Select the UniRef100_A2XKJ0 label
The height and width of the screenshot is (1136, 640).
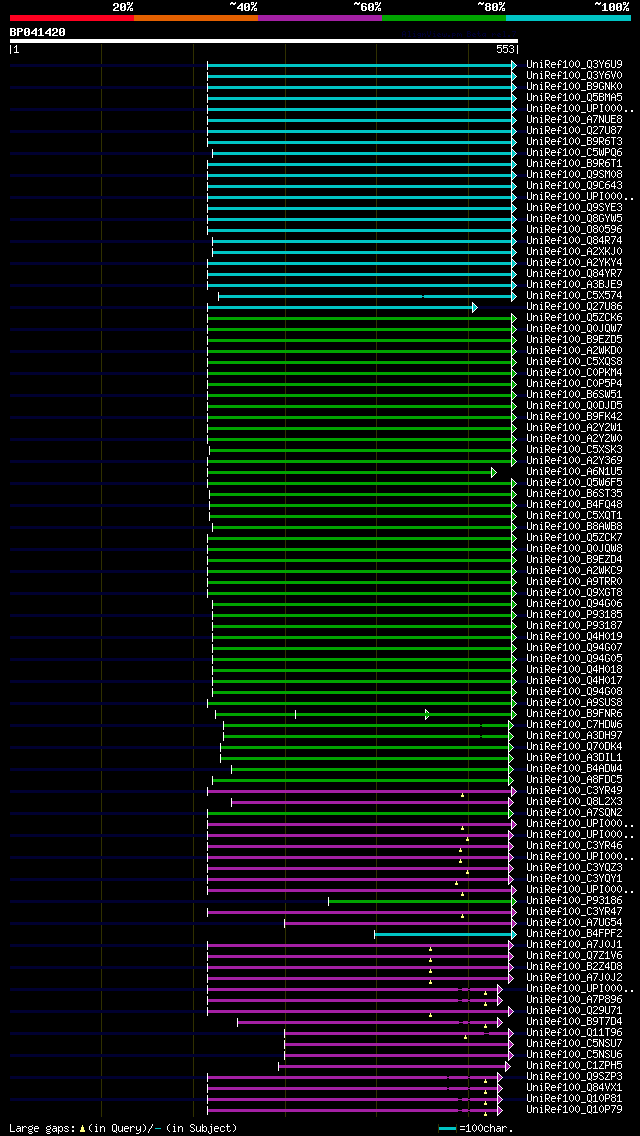(x=574, y=251)
